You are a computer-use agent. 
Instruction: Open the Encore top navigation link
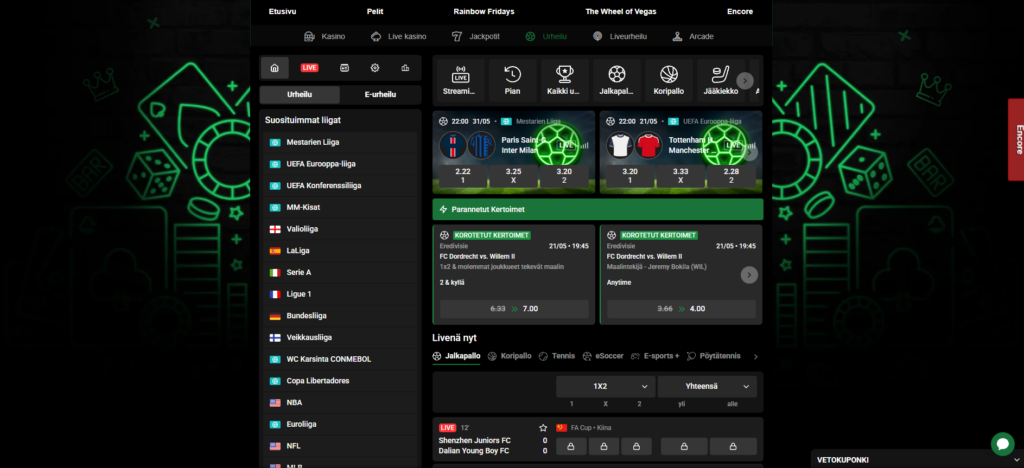coord(740,12)
